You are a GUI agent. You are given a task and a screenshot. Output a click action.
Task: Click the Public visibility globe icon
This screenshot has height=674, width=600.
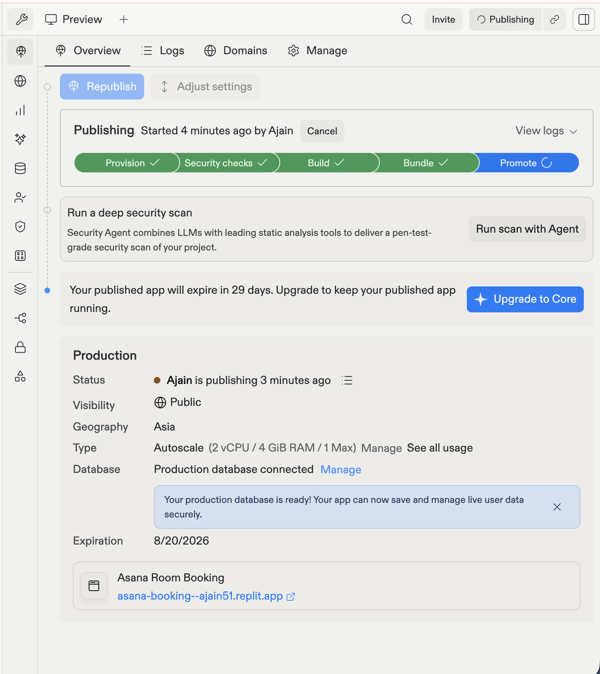160,402
